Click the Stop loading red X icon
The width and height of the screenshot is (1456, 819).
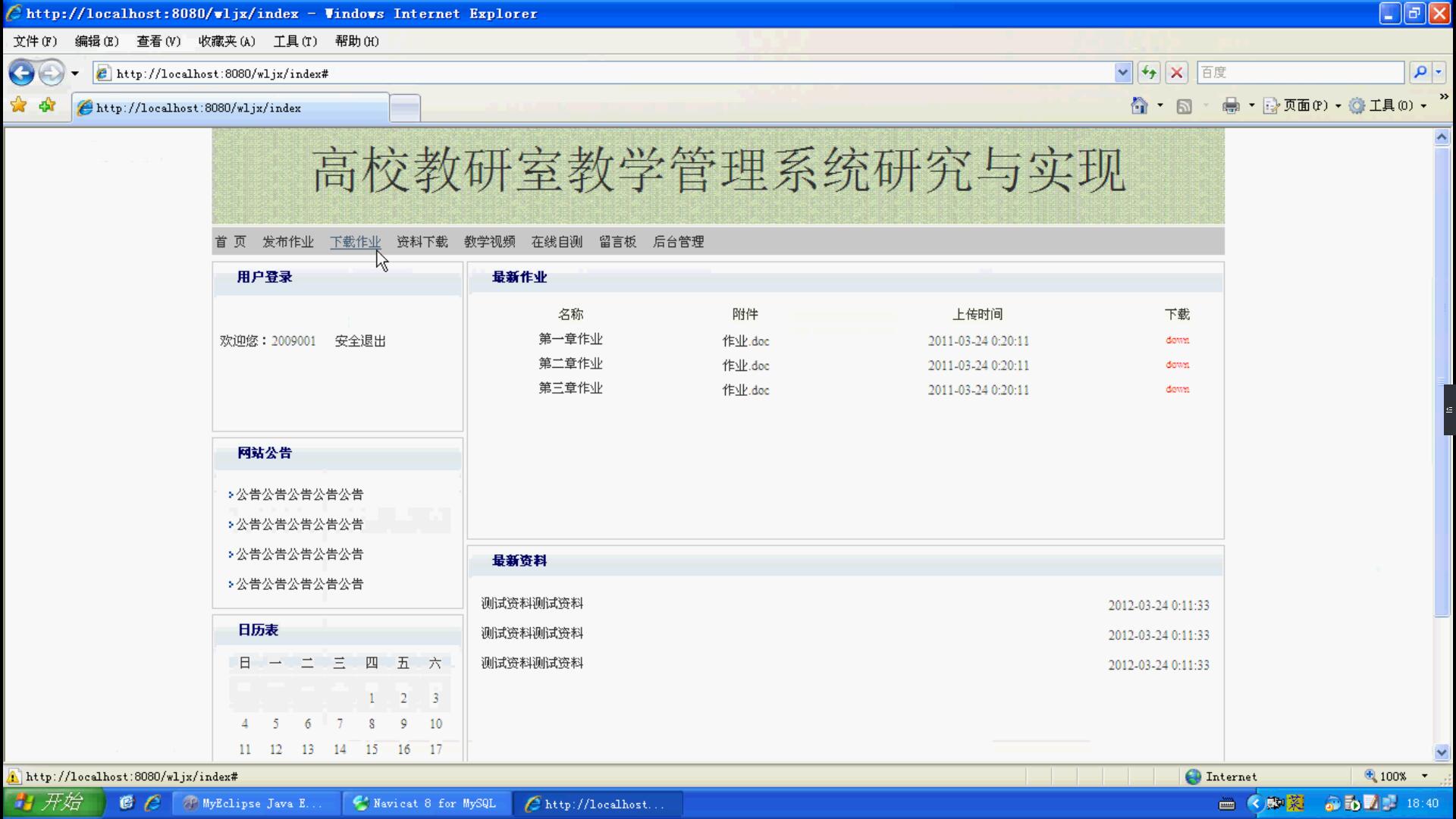(x=1176, y=73)
